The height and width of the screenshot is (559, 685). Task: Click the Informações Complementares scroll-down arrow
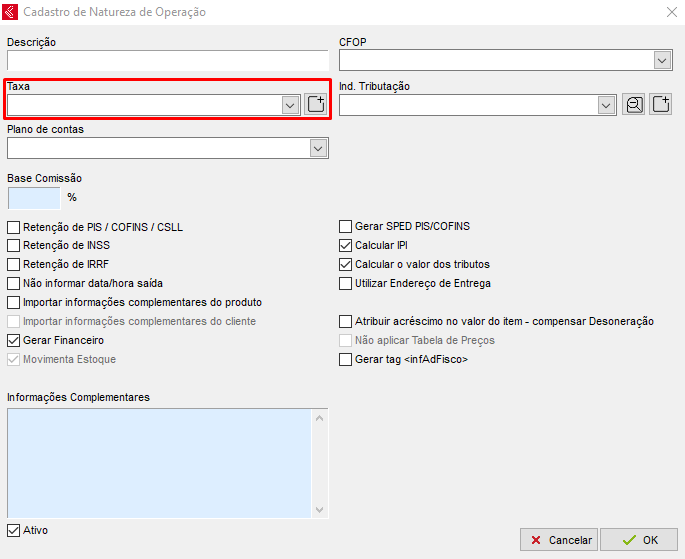pos(320,509)
